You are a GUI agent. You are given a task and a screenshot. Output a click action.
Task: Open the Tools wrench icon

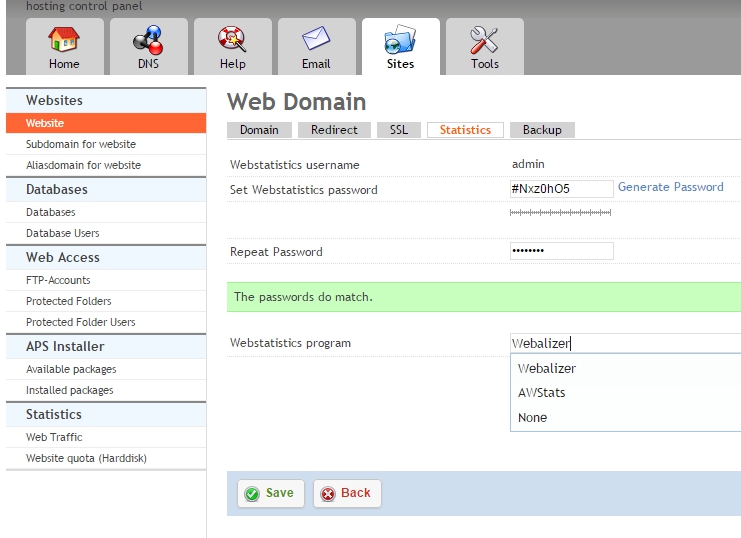[x=484, y=39]
